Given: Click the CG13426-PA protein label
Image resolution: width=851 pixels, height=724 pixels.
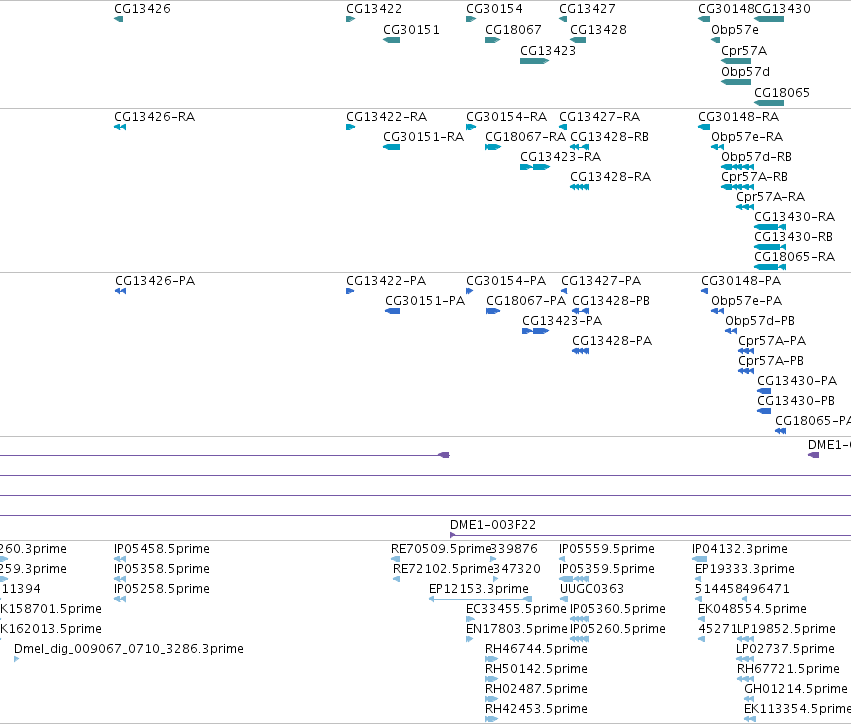Looking at the screenshot, I should coord(155,281).
